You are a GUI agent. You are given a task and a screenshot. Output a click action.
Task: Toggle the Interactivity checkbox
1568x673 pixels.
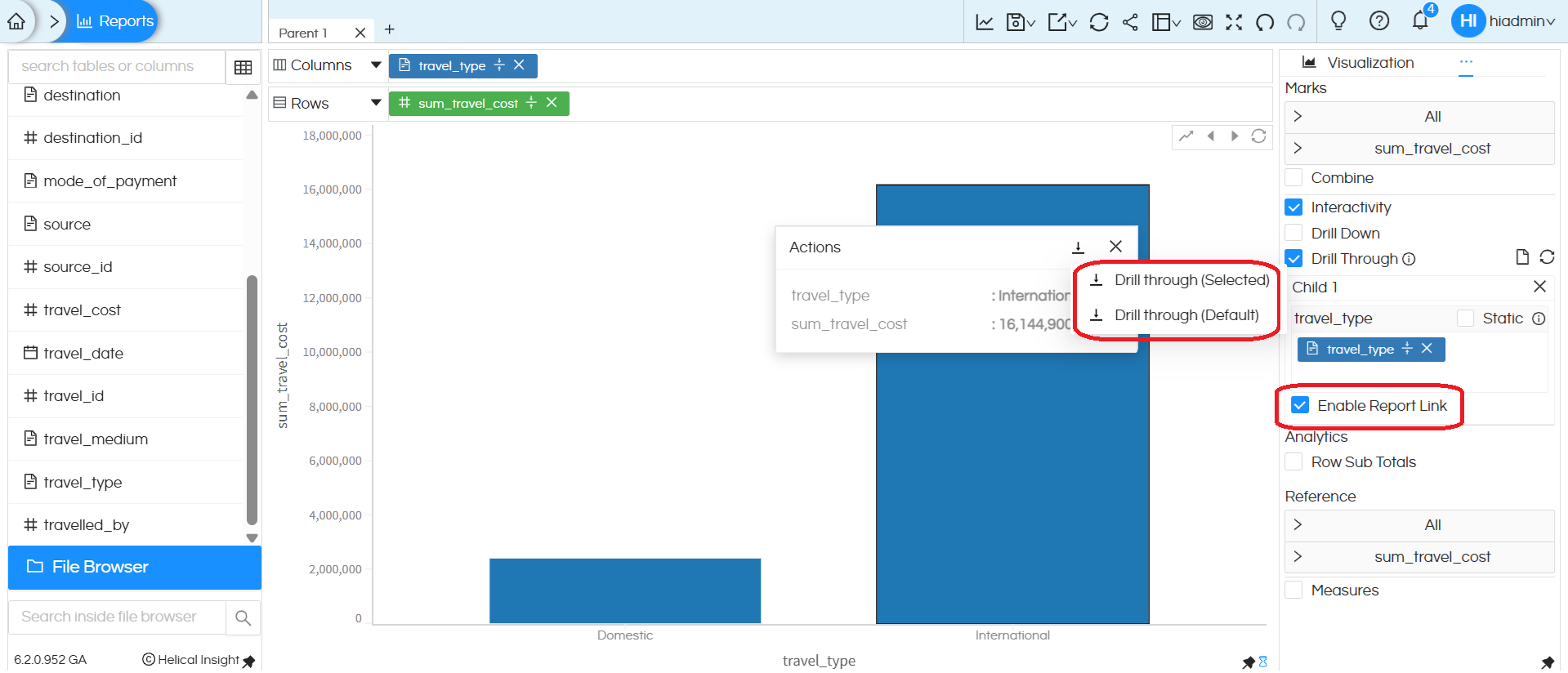(x=1293, y=207)
